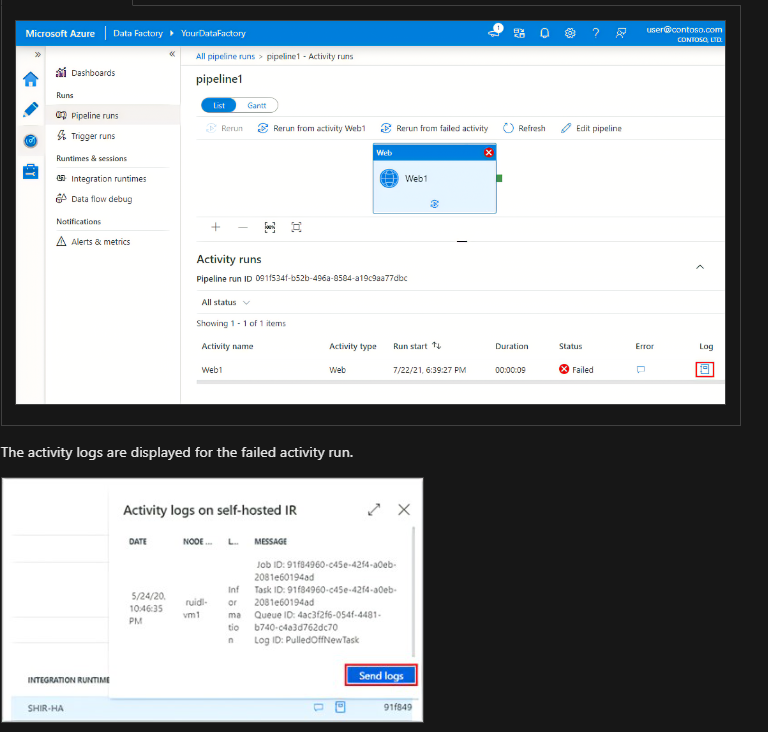Open Integration runtimes menu item
768x732 pixels.
(x=101, y=178)
